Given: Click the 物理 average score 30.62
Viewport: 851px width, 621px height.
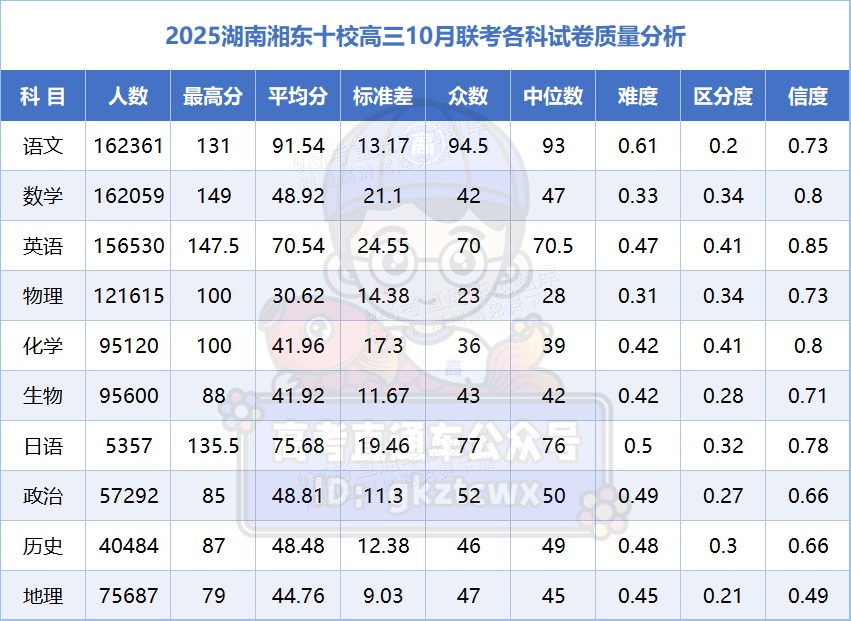Looking at the screenshot, I should [298, 296].
